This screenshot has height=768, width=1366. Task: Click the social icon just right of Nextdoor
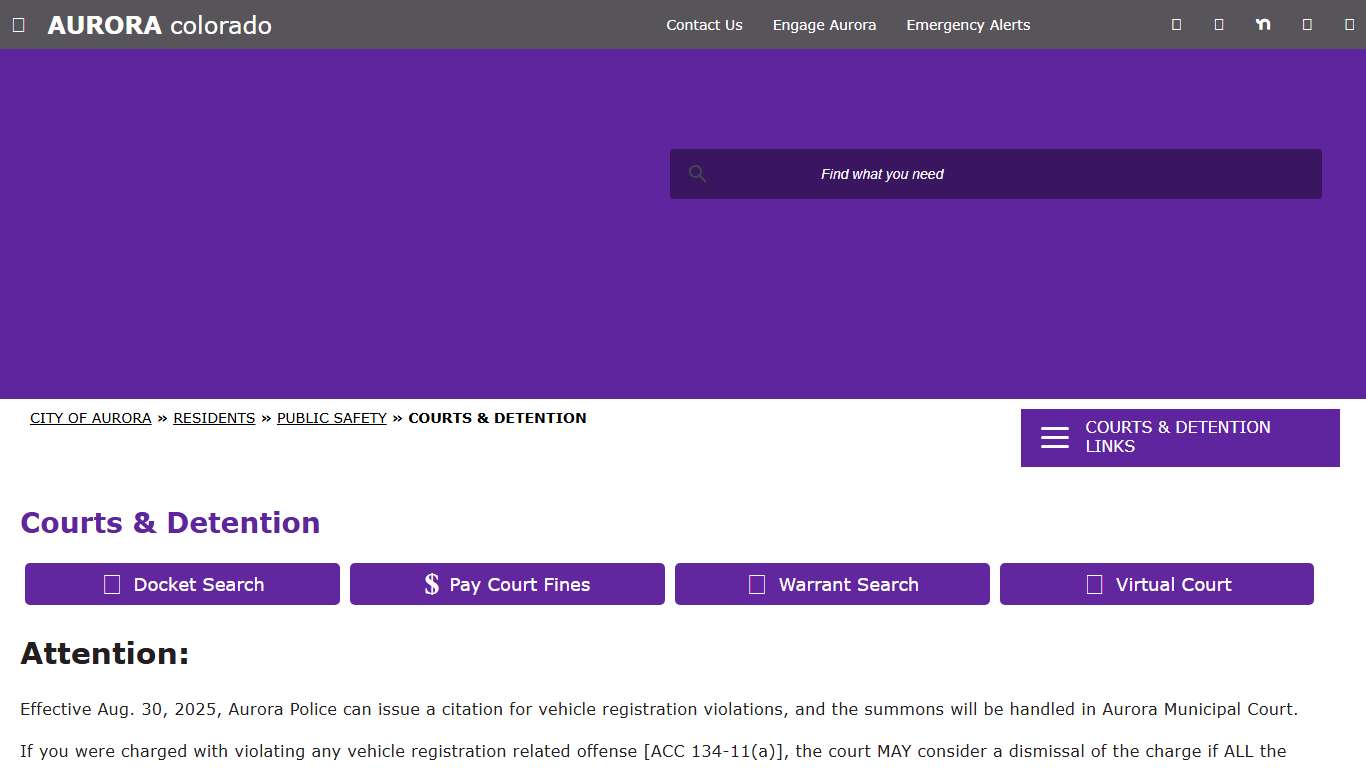[1307, 25]
